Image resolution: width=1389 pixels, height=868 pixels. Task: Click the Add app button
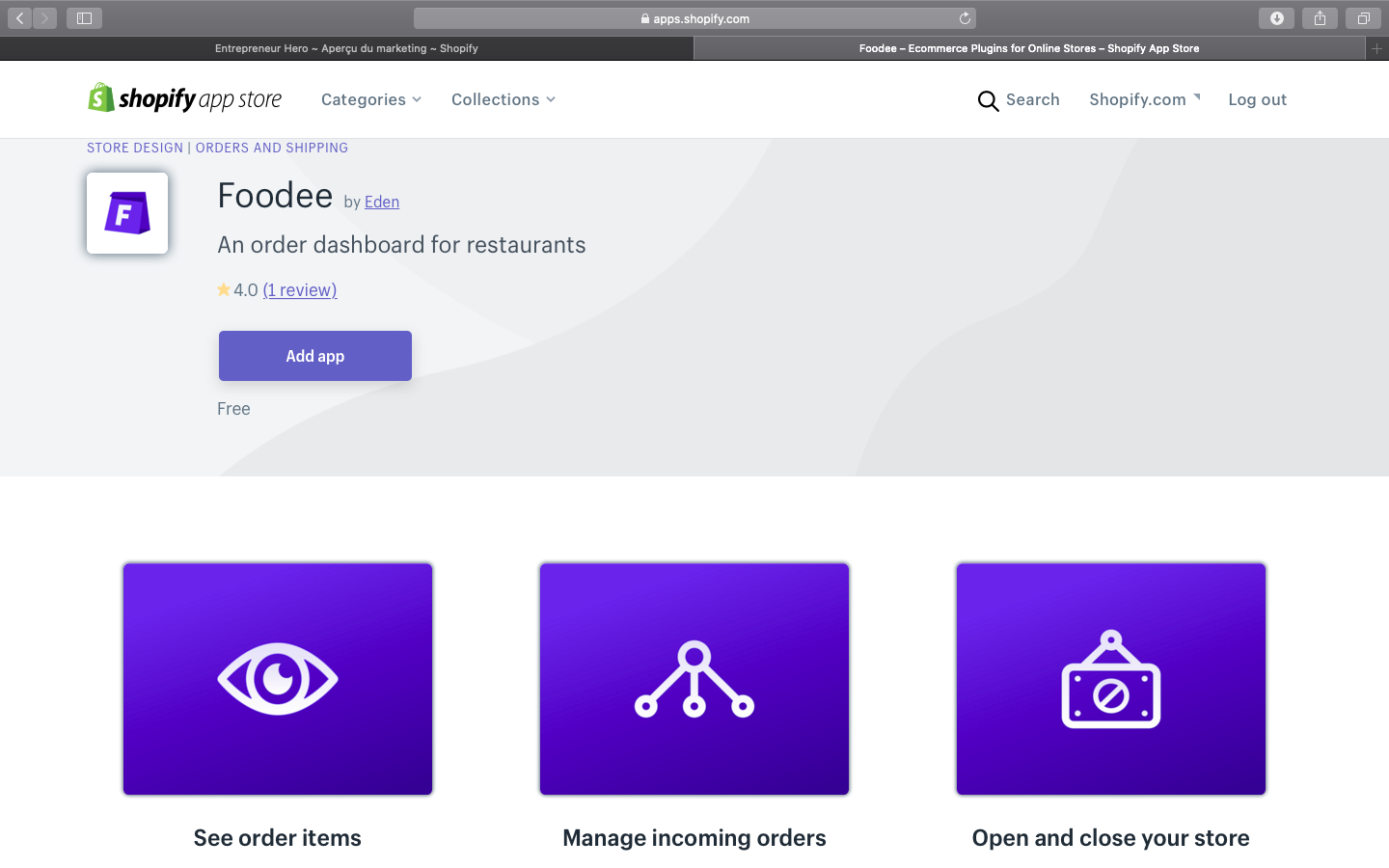pos(315,356)
